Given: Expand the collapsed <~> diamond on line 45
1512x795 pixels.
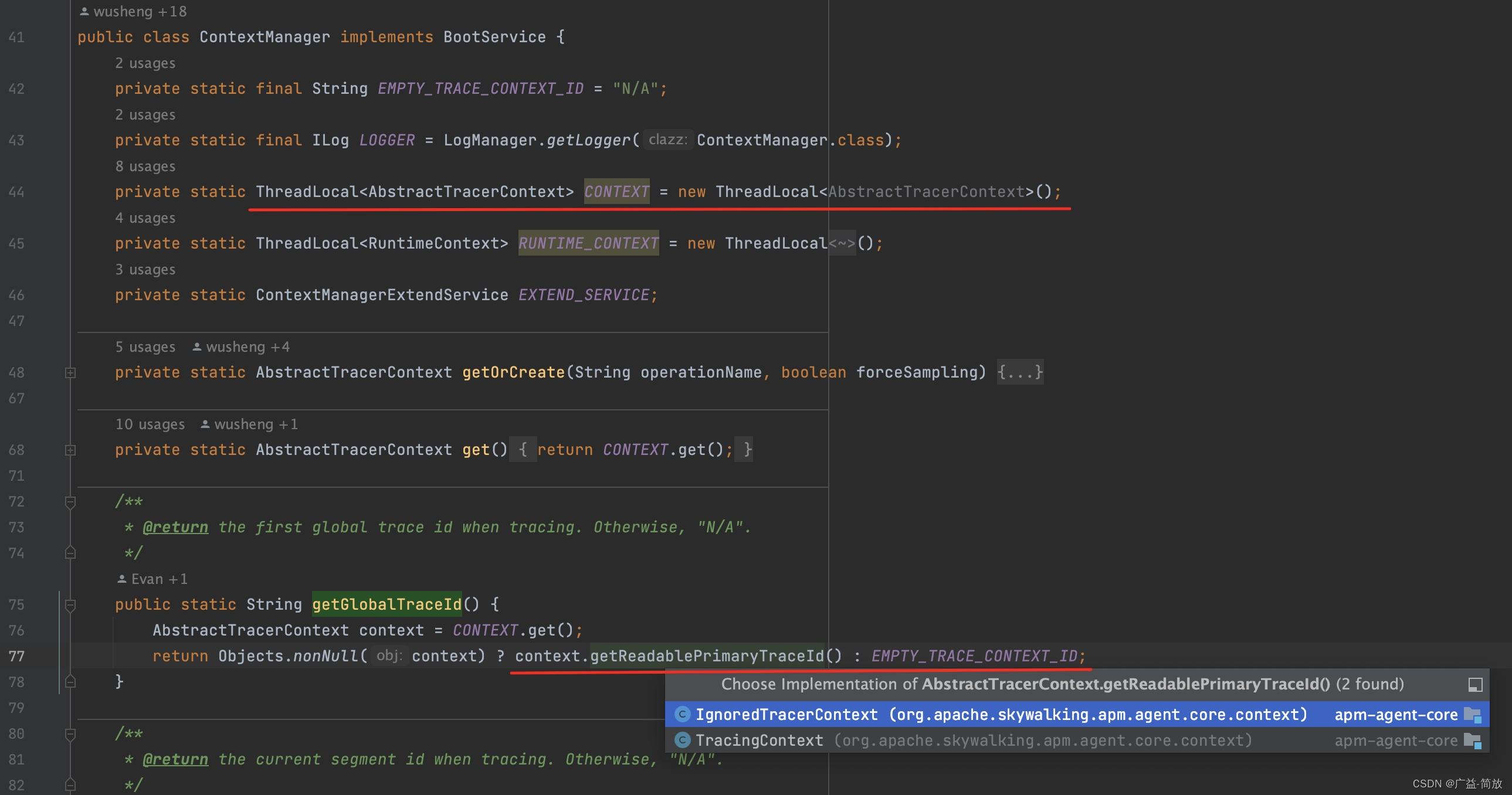Looking at the screenshot, I should (842, 243).
